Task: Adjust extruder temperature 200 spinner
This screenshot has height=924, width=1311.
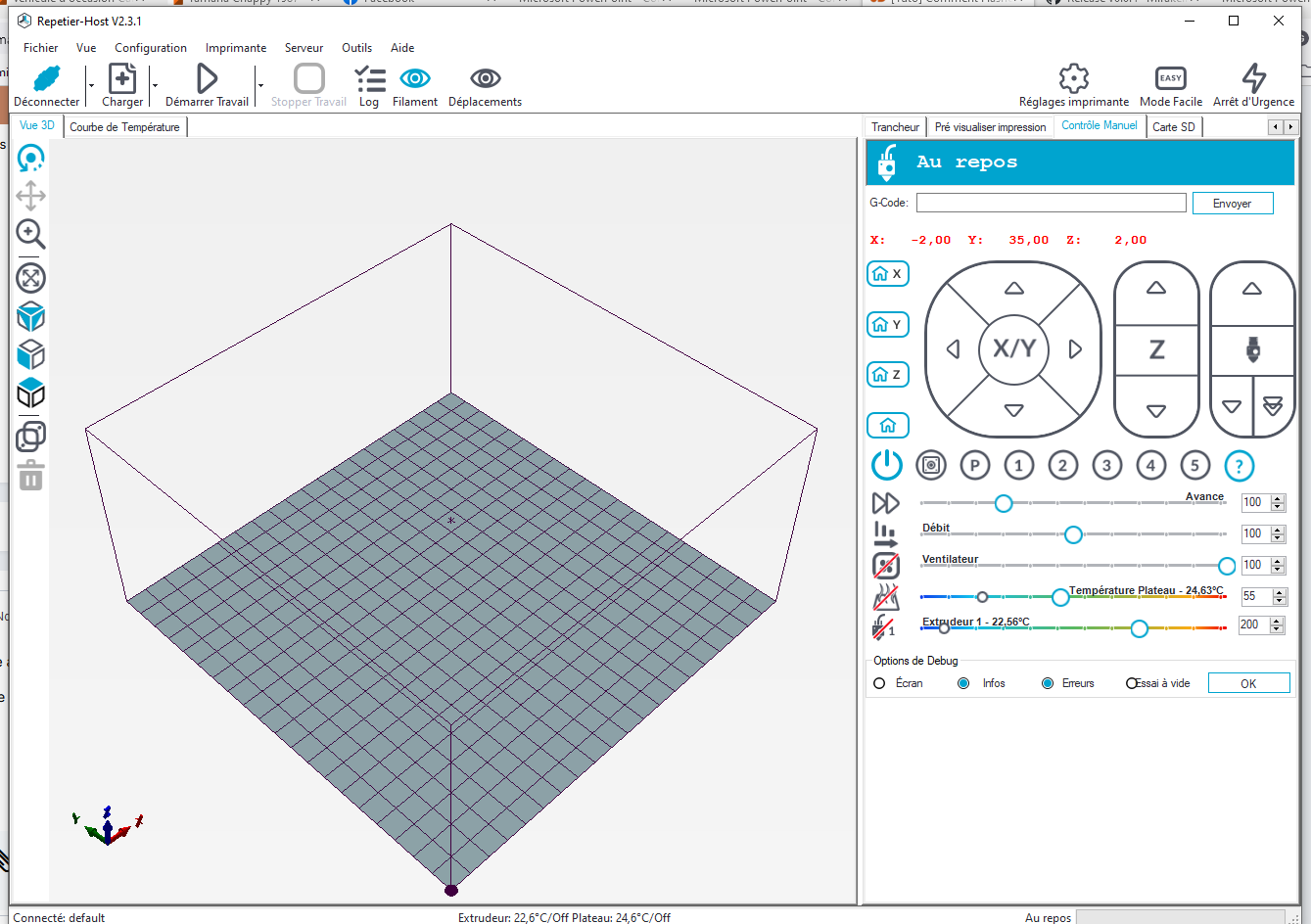Action: pos(1278,624)
